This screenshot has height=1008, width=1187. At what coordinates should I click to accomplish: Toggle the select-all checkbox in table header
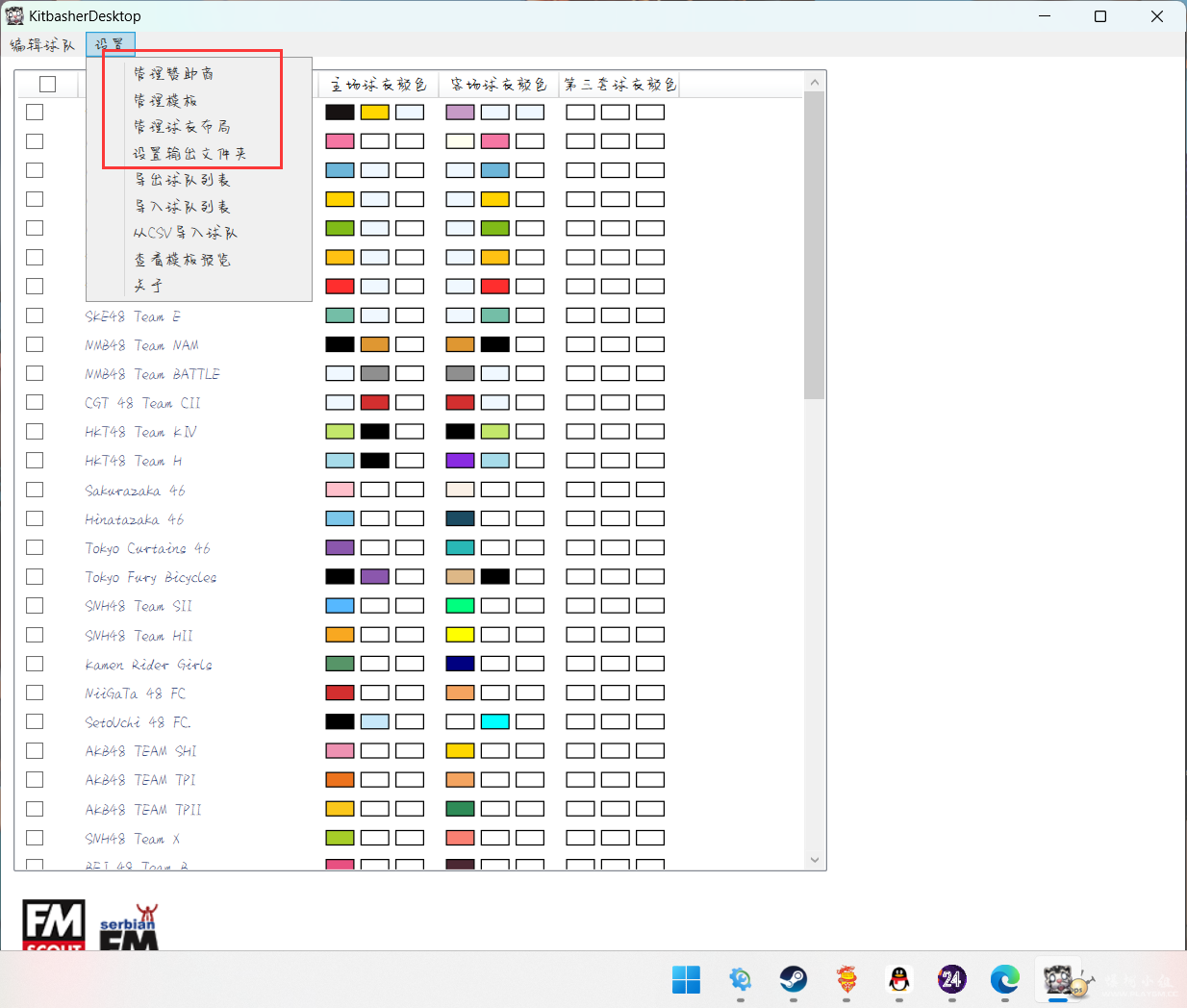coord(47,85)
